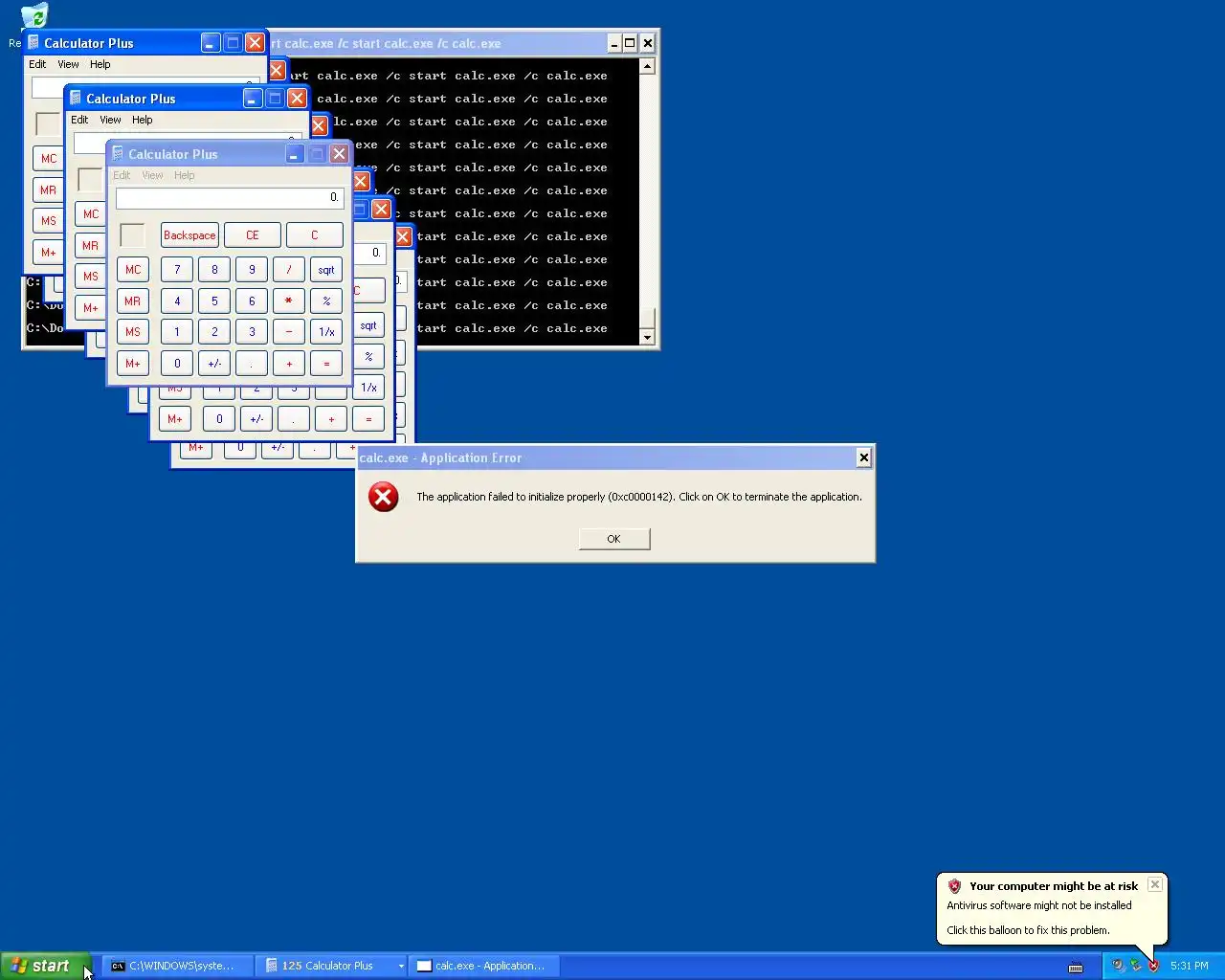Click MS in the calculator with Backspace visible
The width and height of the screenshot is (1225, 980).
coord(133,332)
